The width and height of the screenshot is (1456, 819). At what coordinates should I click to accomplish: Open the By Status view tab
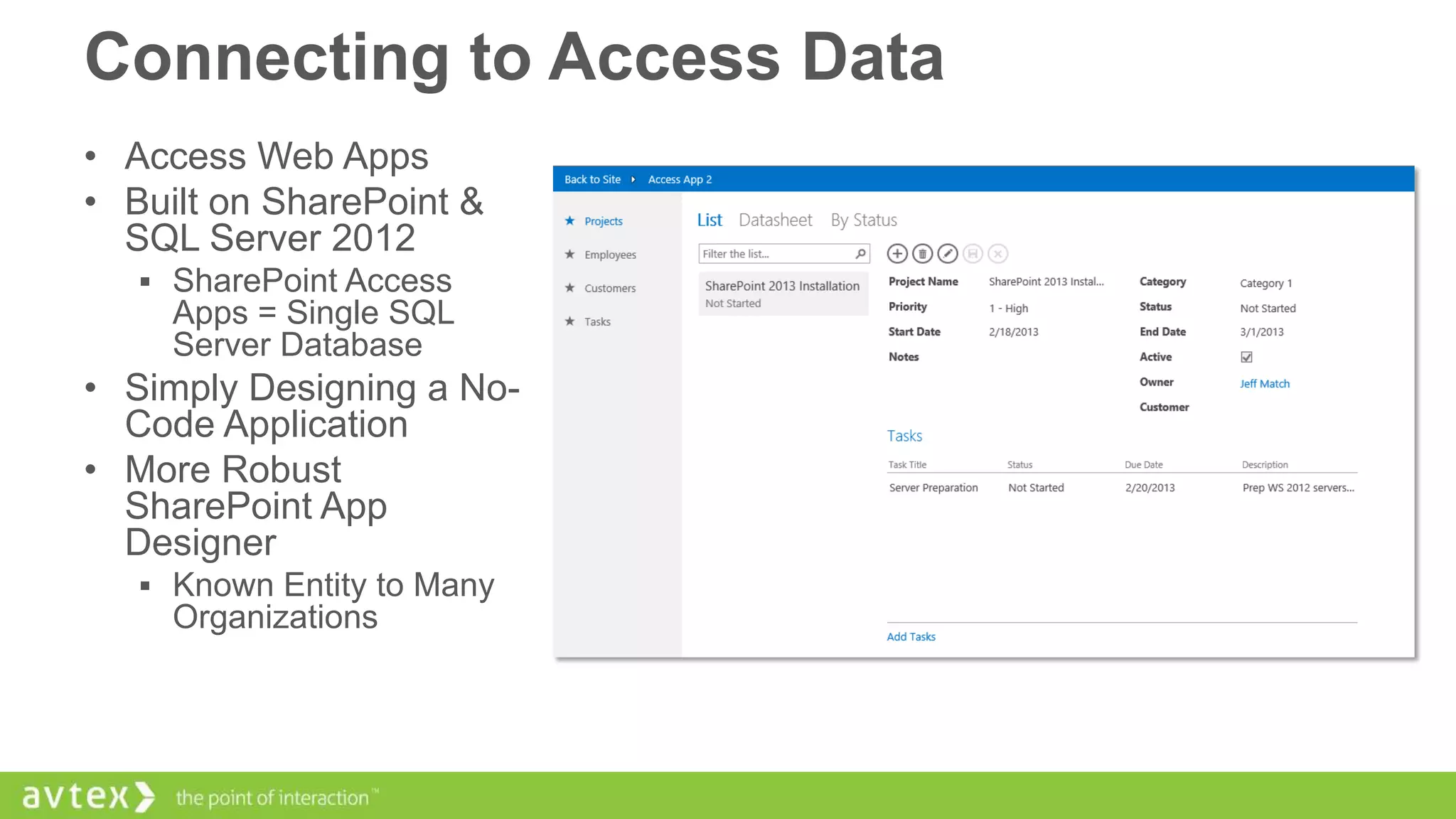pos(864,220)
